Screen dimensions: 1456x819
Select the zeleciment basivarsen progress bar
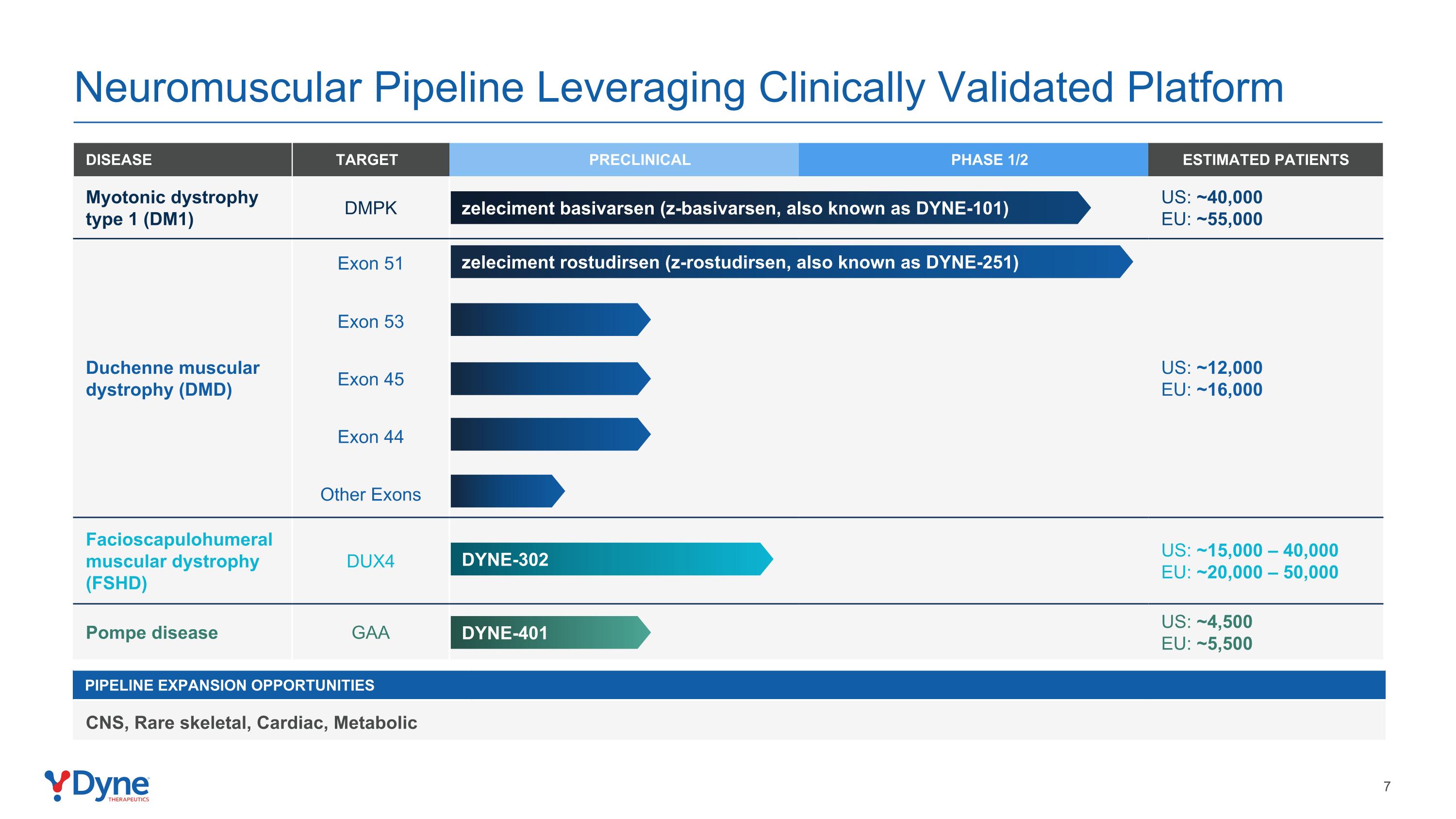[769, 208]
